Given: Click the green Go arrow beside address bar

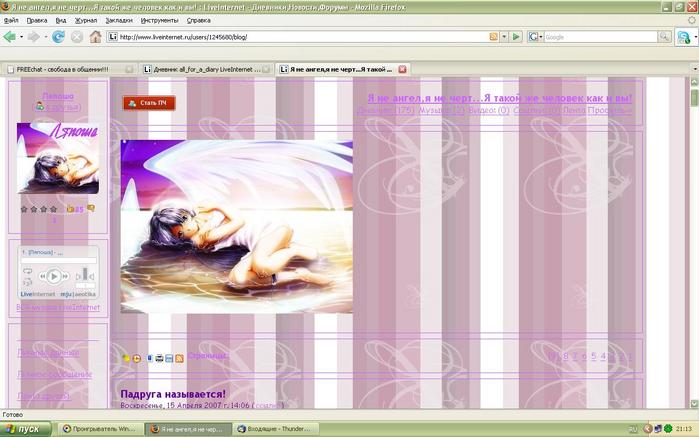Looking at the screenshot, I should click(516, 37).
